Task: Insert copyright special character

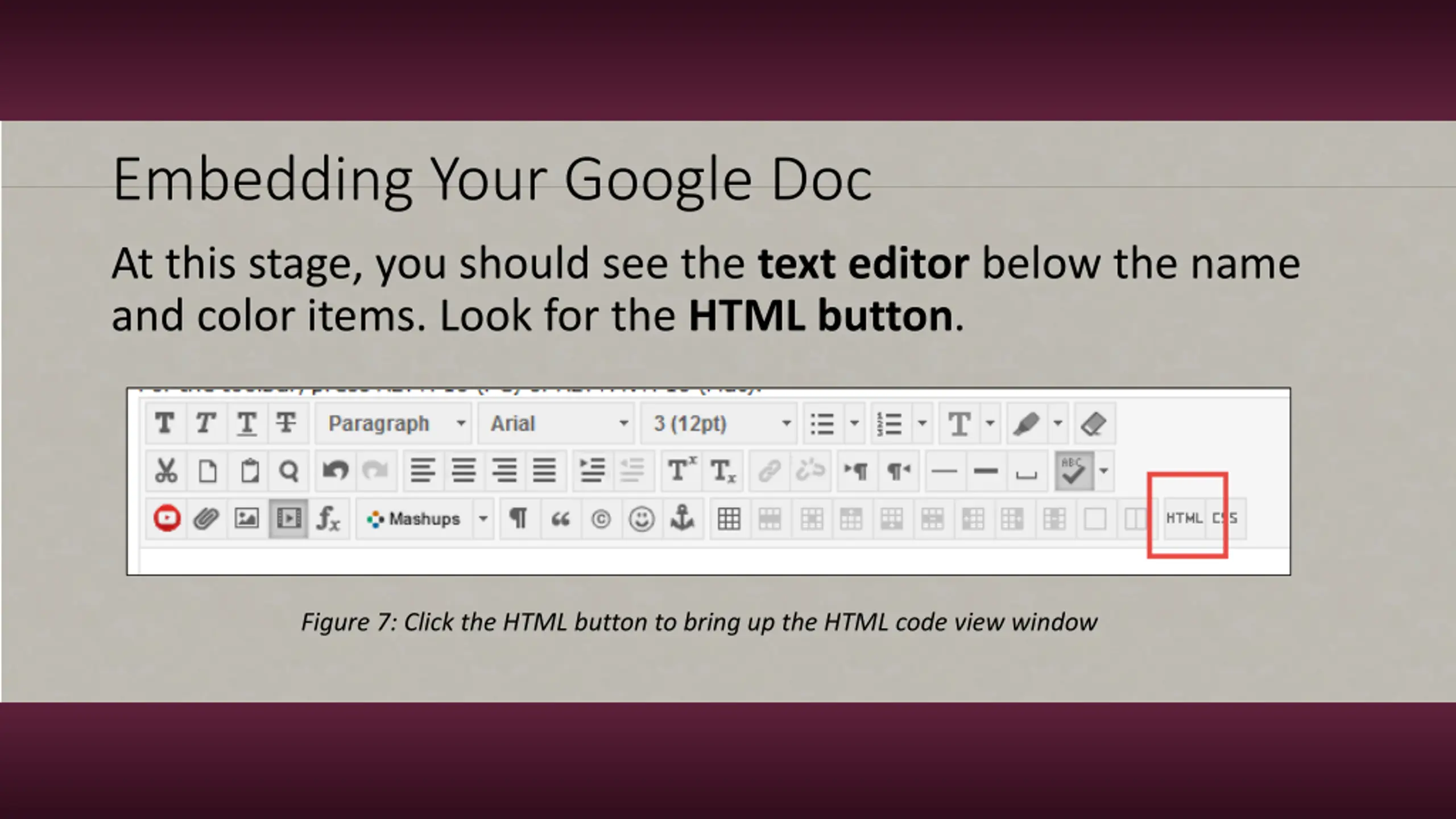Action: click(x=601, y=519)
